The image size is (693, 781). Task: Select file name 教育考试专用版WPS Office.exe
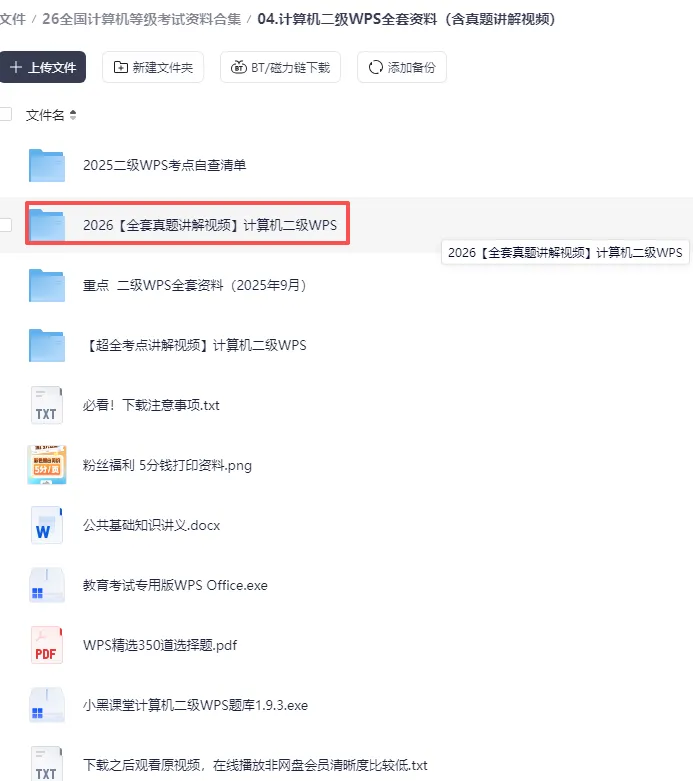pyautogui.click(x=175, y=585)
